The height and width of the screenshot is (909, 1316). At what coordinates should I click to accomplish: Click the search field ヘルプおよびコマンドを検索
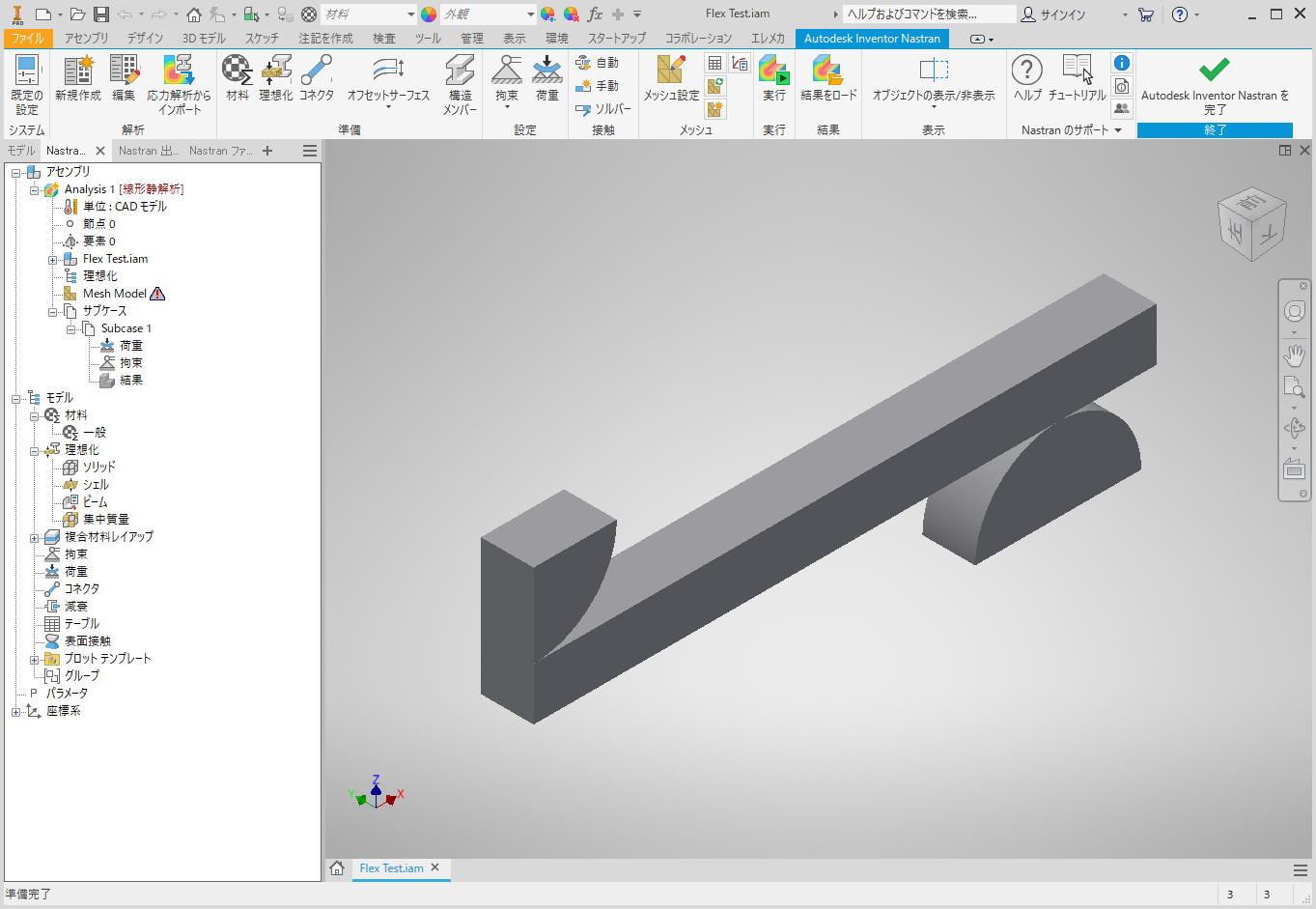tap(929, 14)
